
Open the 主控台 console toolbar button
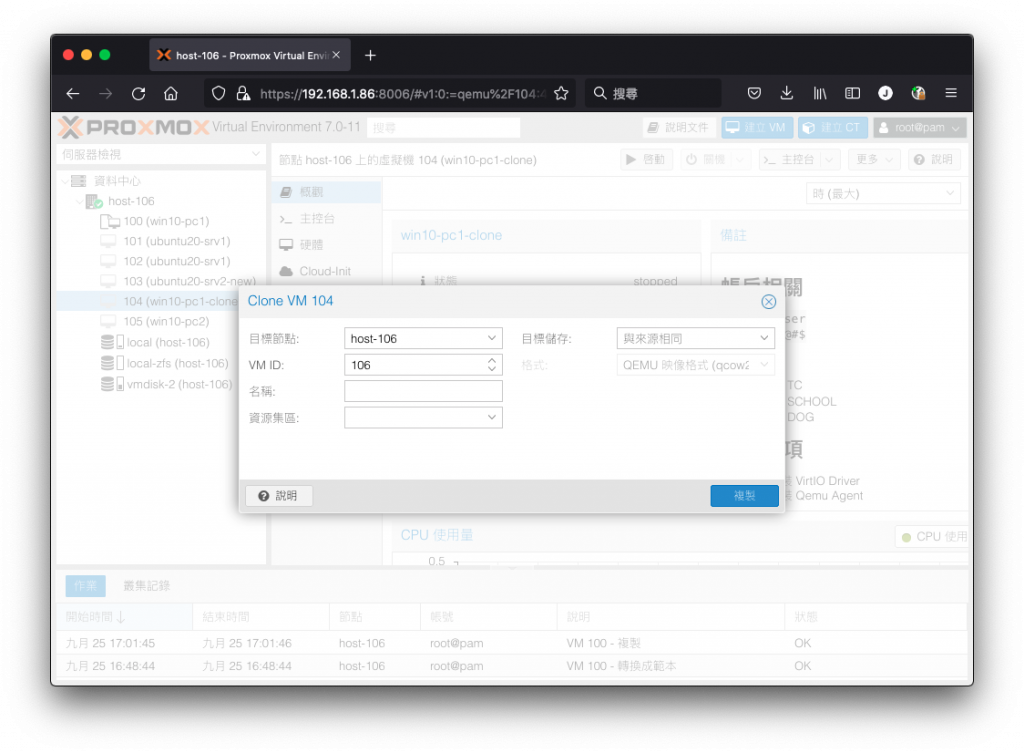(x=789, y=159)
